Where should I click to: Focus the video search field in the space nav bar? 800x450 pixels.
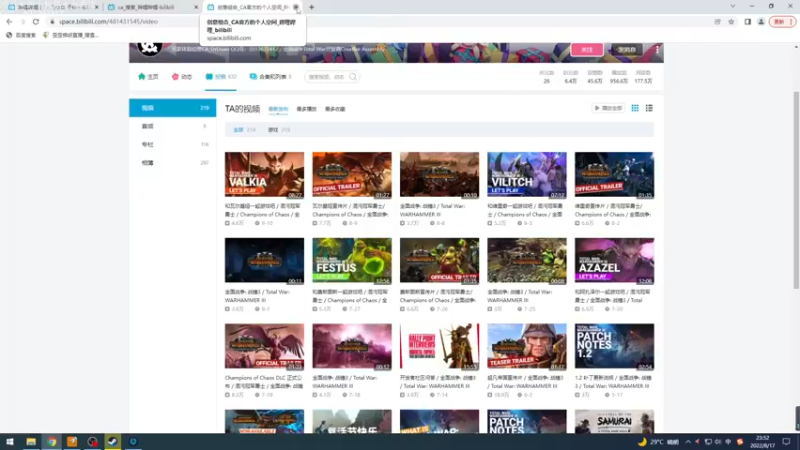[327, 77]
